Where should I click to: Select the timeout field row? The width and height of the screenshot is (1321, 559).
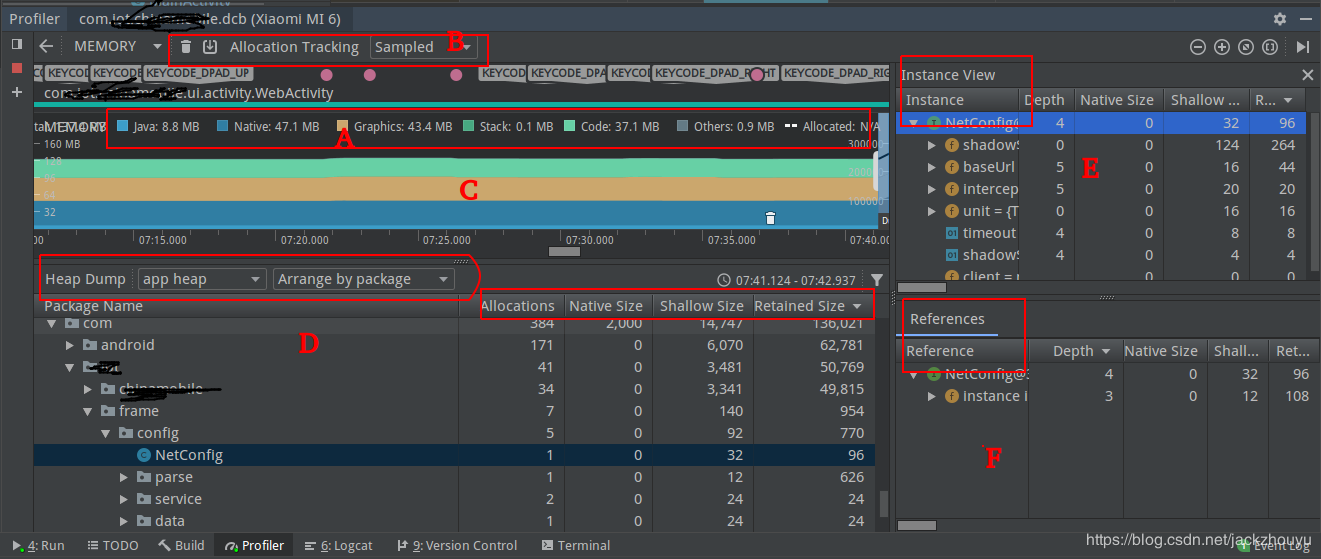(x=1103, y=233)
